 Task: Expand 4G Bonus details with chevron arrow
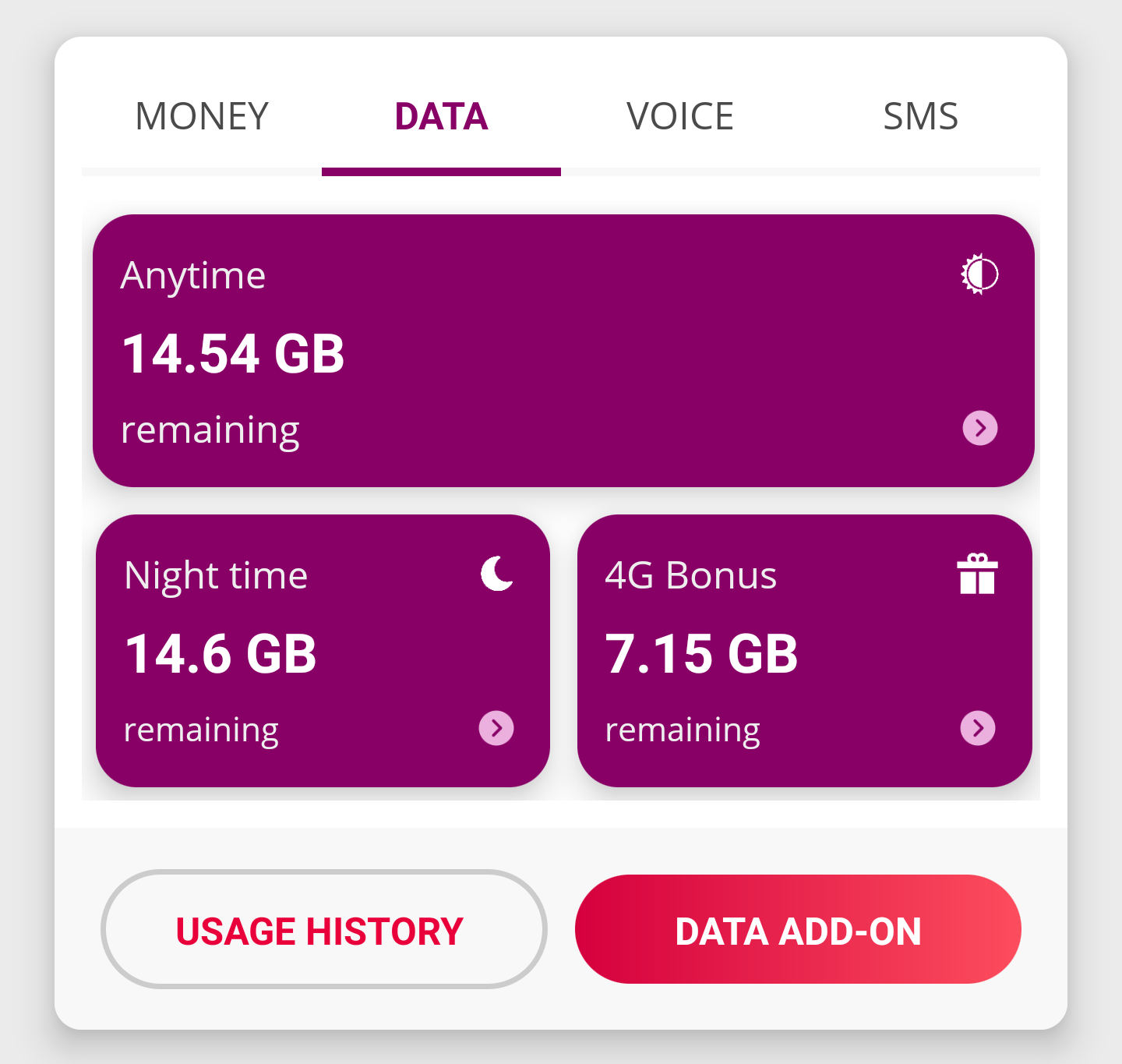point(978,728)
